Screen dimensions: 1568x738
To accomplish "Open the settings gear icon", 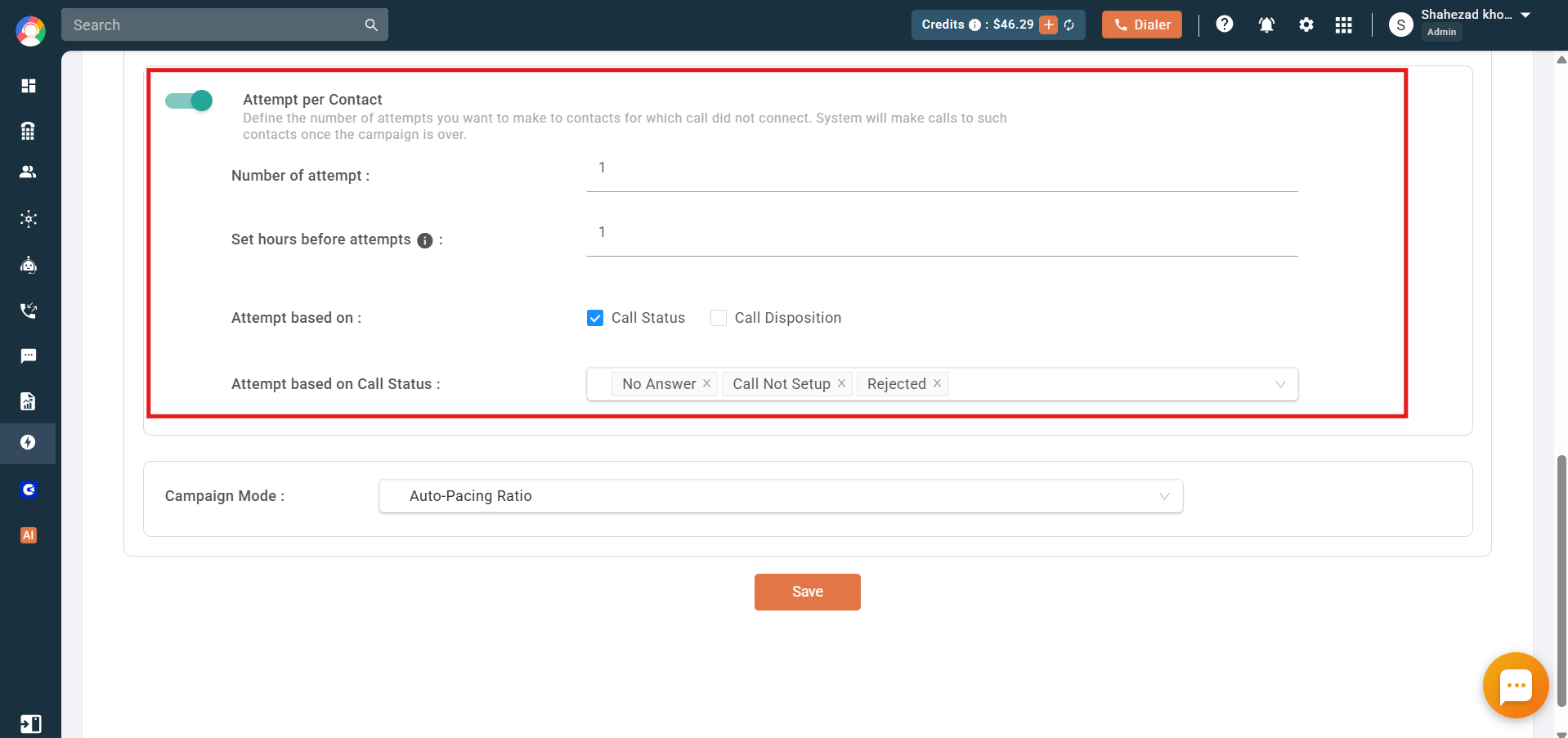I will click(x=1306, y=25).
